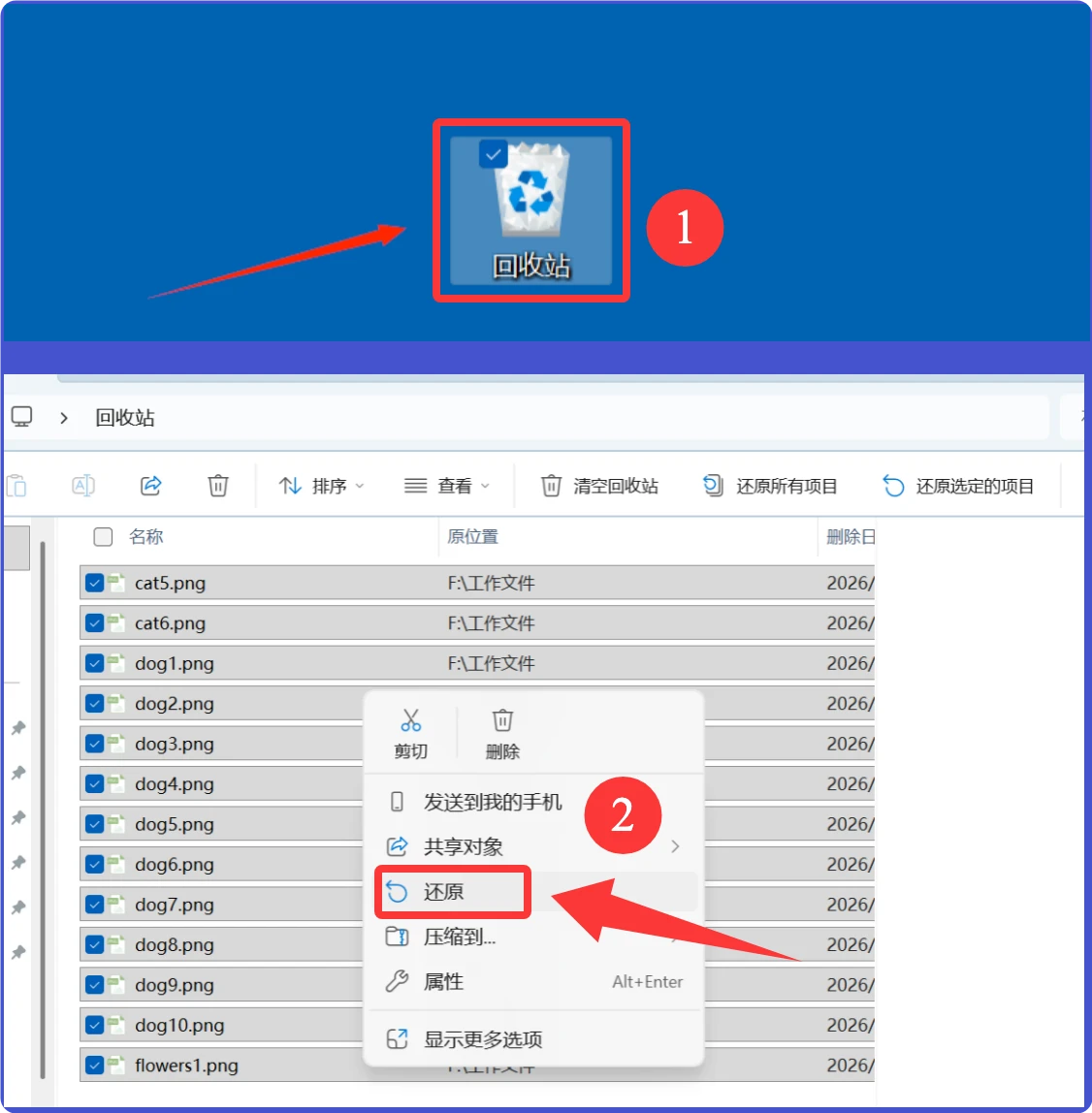Click F:\工作文件 location of cat6.png
Viewport: 1092px width, 1113px height.
(x=492, y=623)
